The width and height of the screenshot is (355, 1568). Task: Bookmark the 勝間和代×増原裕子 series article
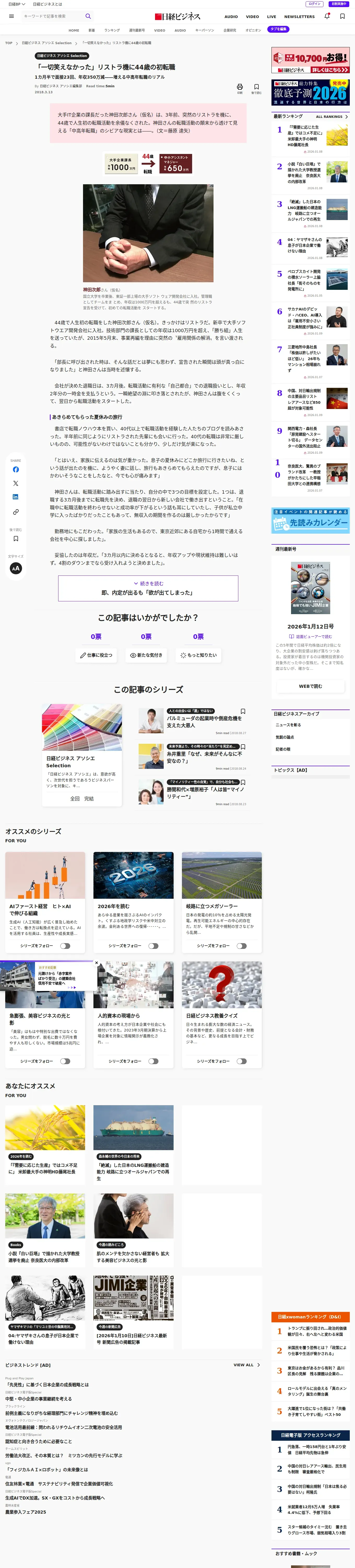tap(243, 782)
